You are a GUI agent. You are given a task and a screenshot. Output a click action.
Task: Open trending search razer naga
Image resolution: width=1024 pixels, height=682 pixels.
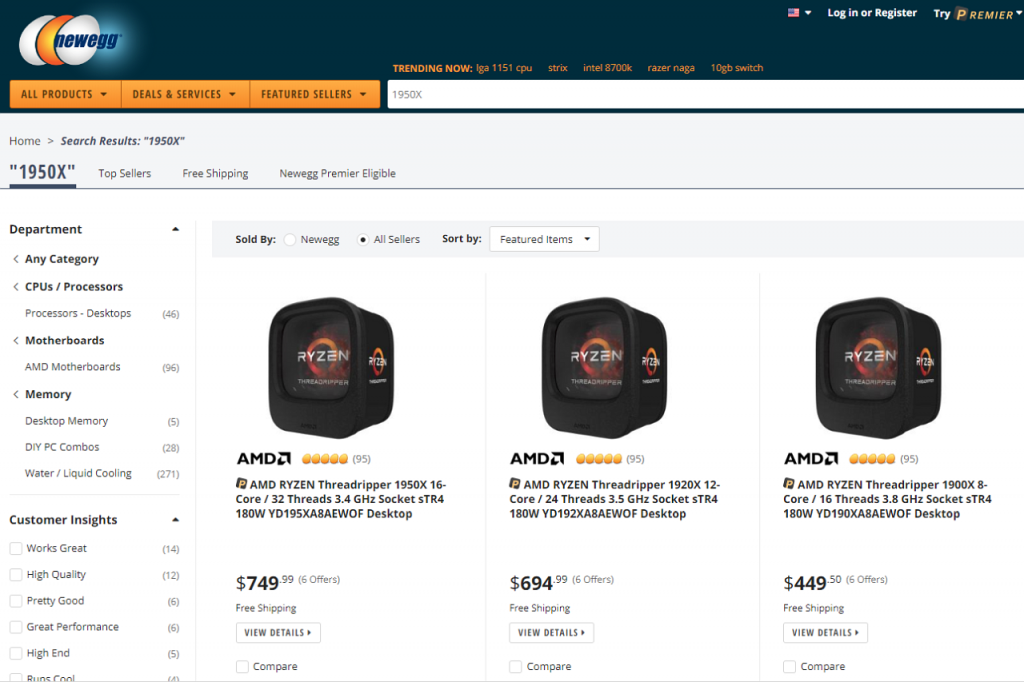tap(671, 68)
